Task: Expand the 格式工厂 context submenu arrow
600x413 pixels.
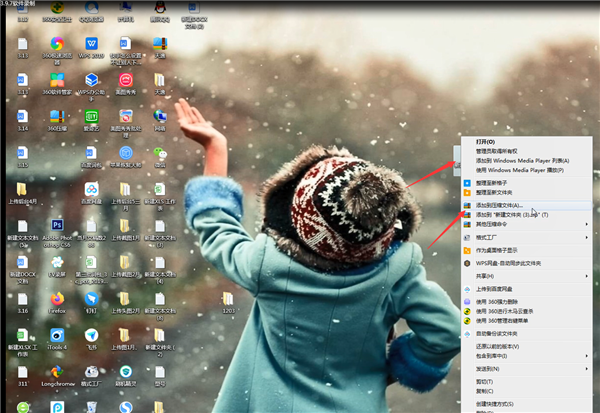Action: point(587,238)
